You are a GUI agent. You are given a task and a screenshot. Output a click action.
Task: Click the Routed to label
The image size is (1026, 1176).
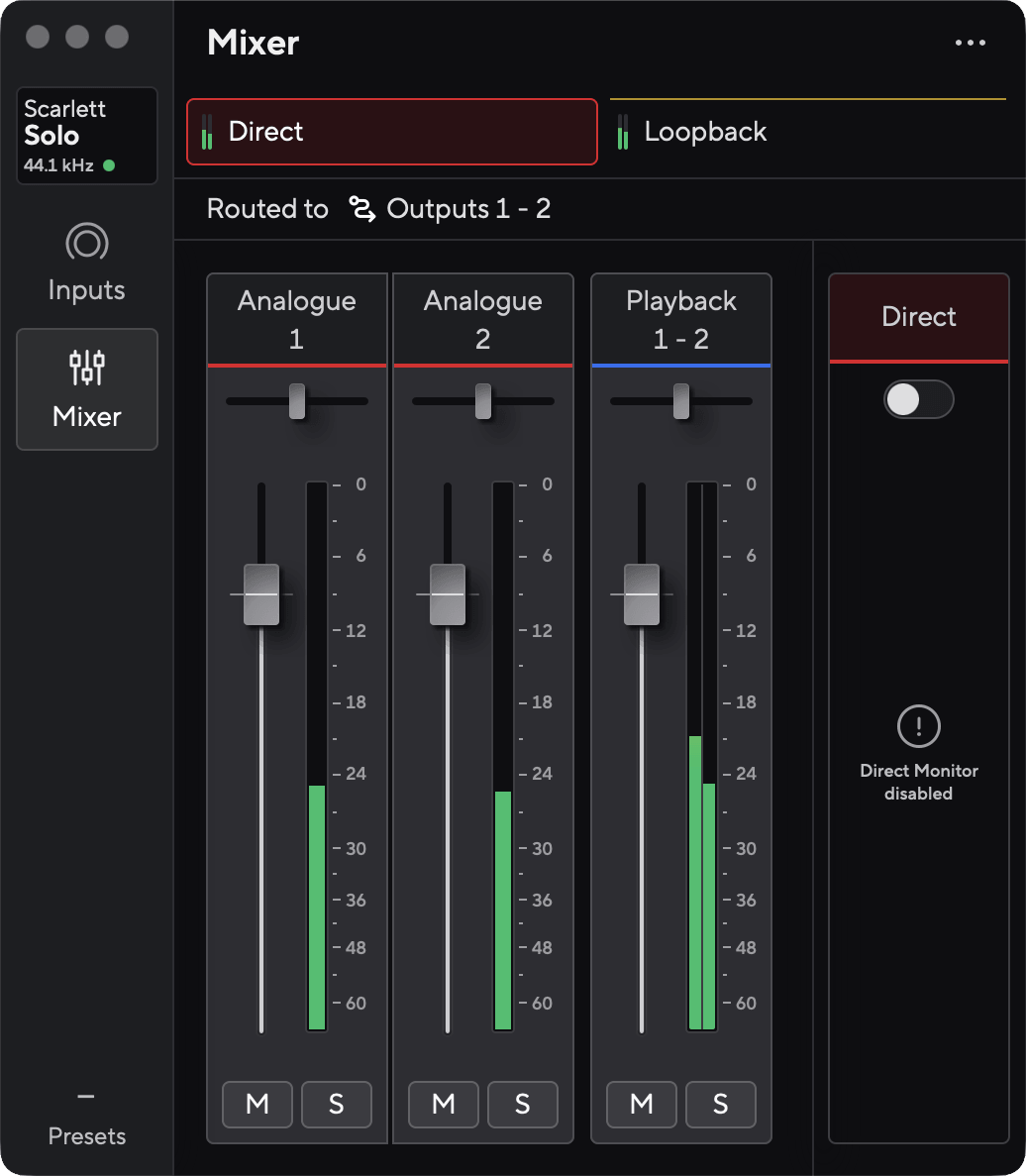click(x=267, y=208)
